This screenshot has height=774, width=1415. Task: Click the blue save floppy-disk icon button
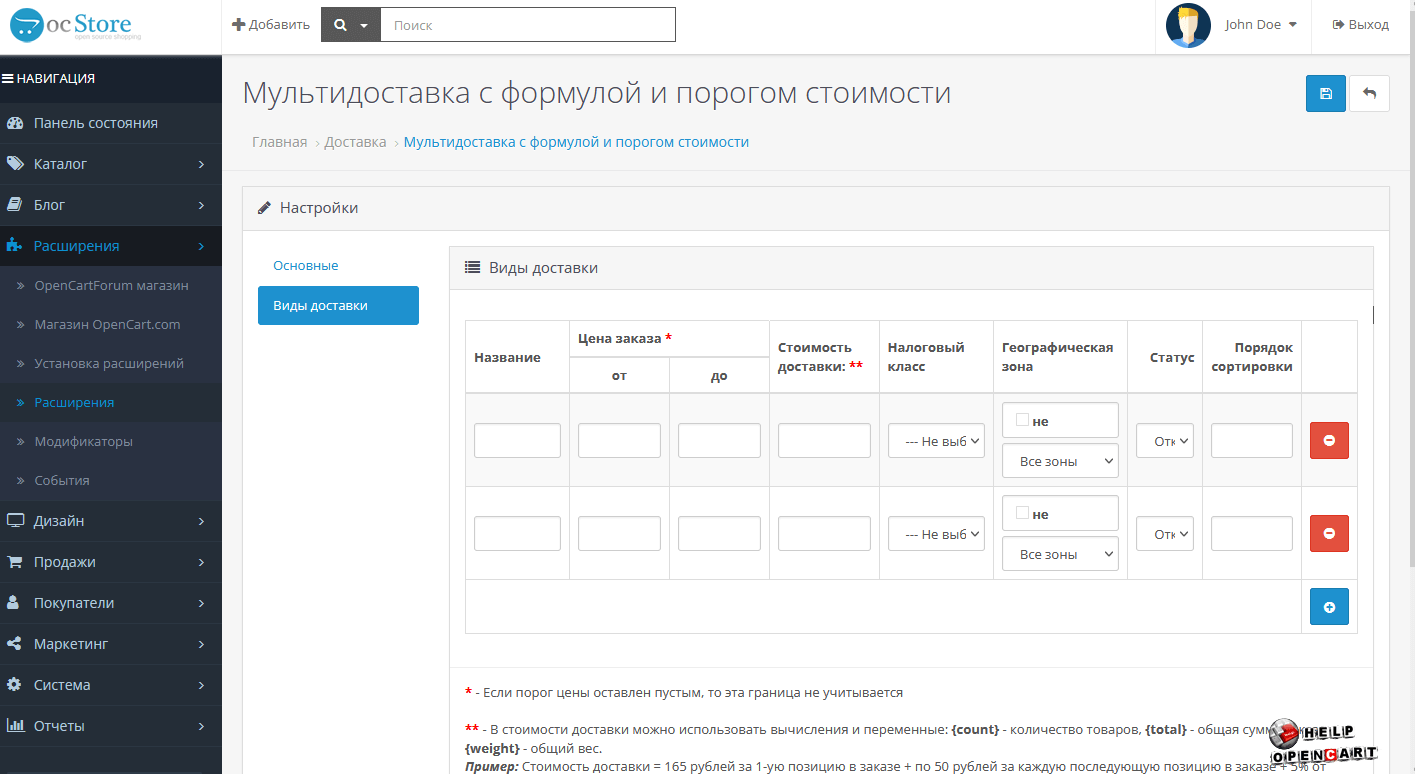(x=1325, y=93)
